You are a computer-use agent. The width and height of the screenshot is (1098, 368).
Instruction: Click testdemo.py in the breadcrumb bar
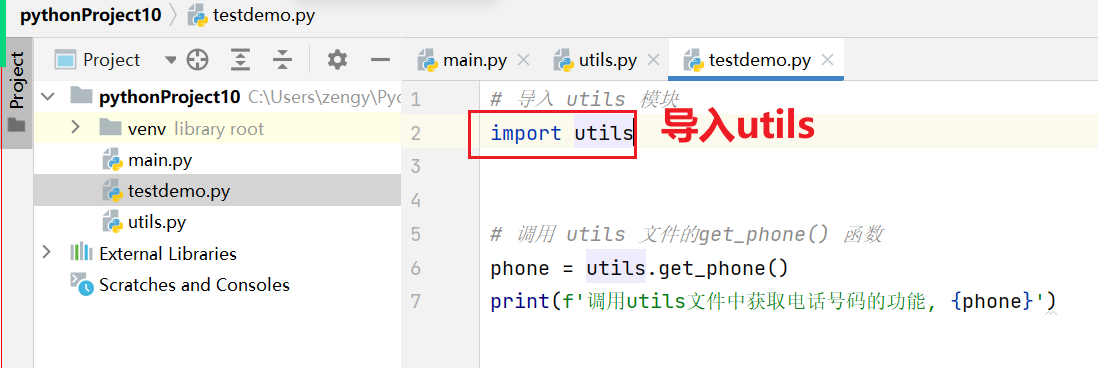click(x=264, y=16)
